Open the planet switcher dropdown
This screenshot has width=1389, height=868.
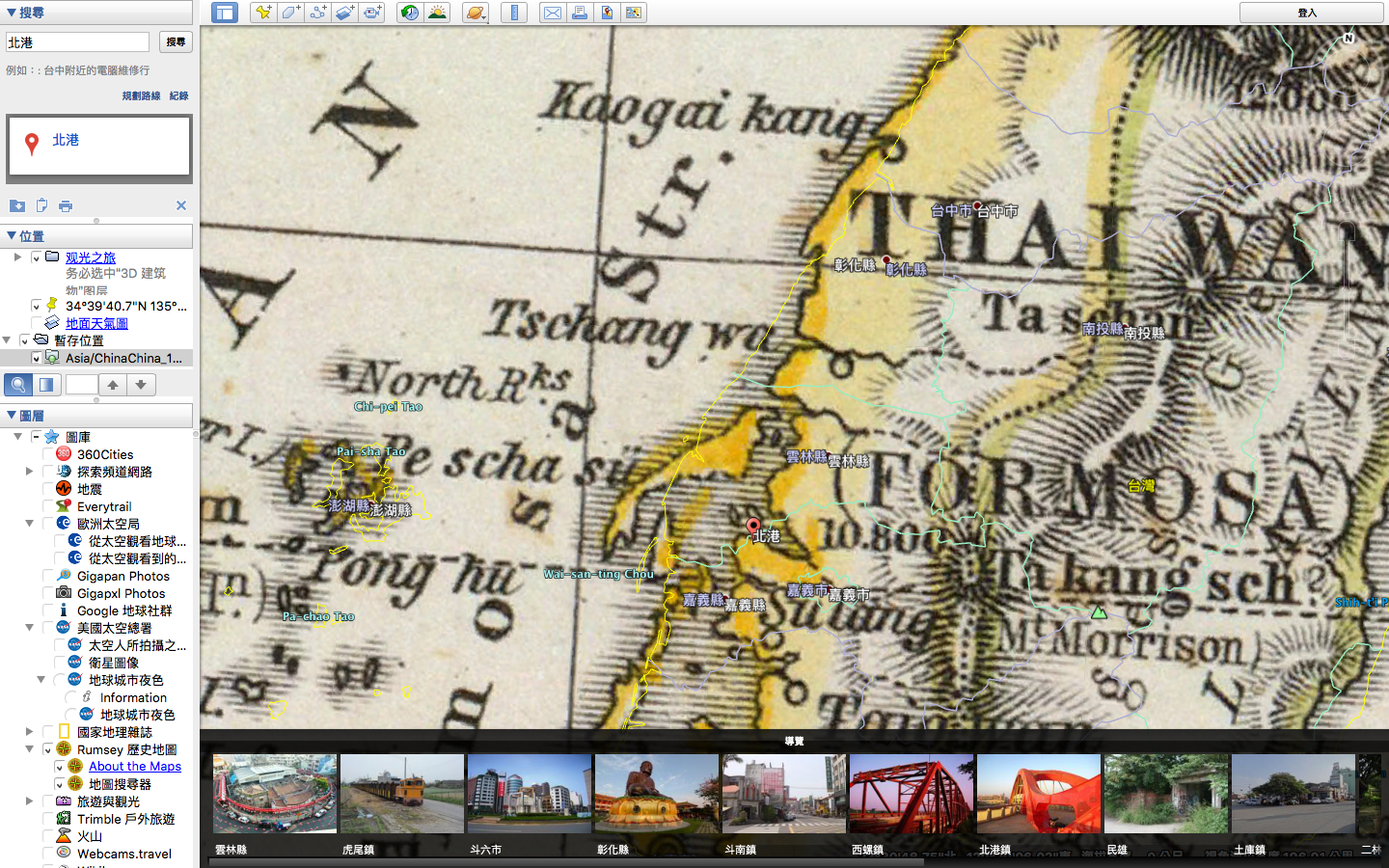click(x=476, y=13)
